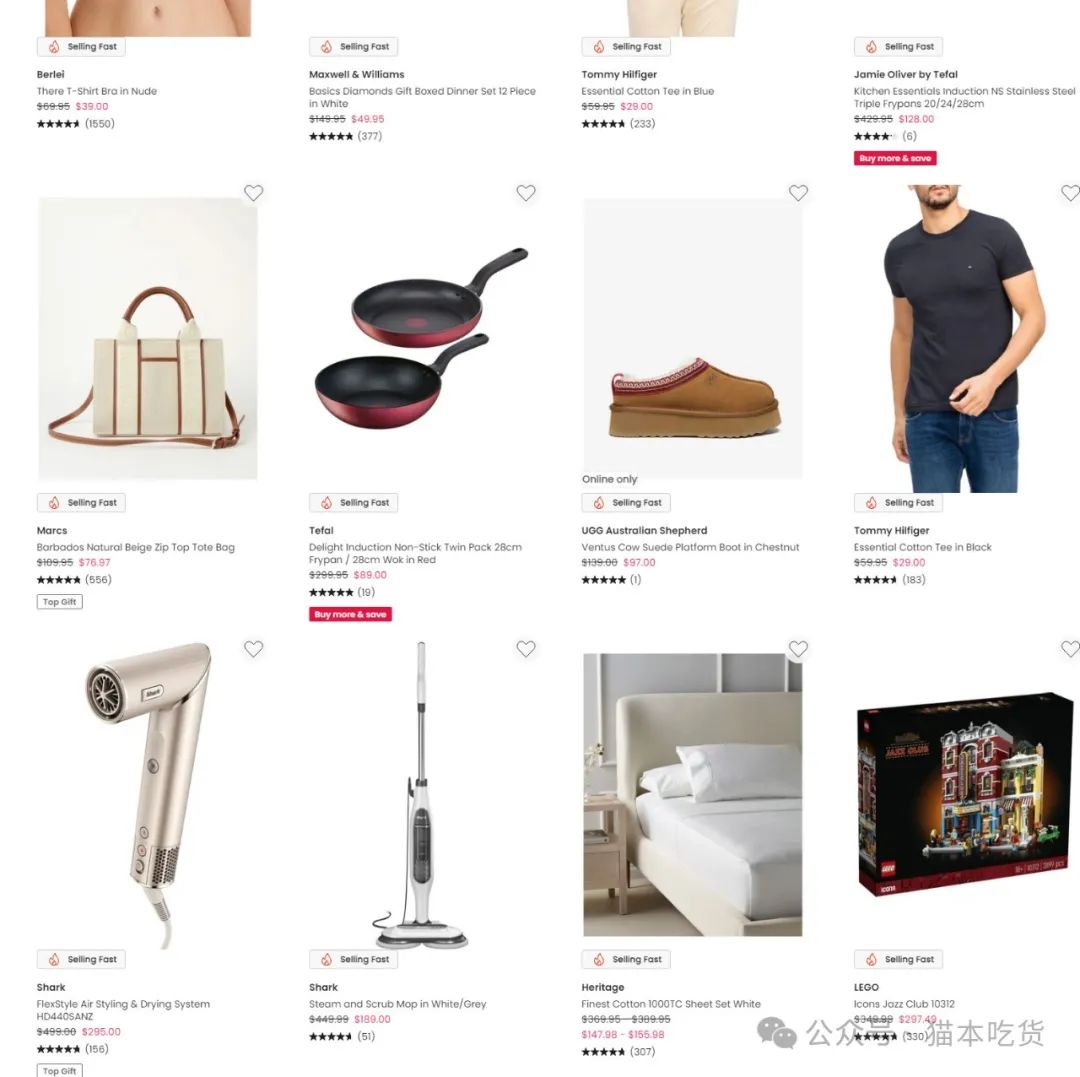Save the Shark steam mop with heart icon

[x=526, y=649]
